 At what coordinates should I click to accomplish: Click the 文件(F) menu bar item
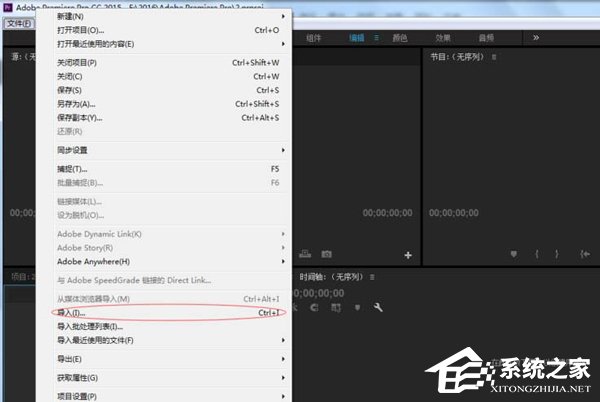pos(19,23)
